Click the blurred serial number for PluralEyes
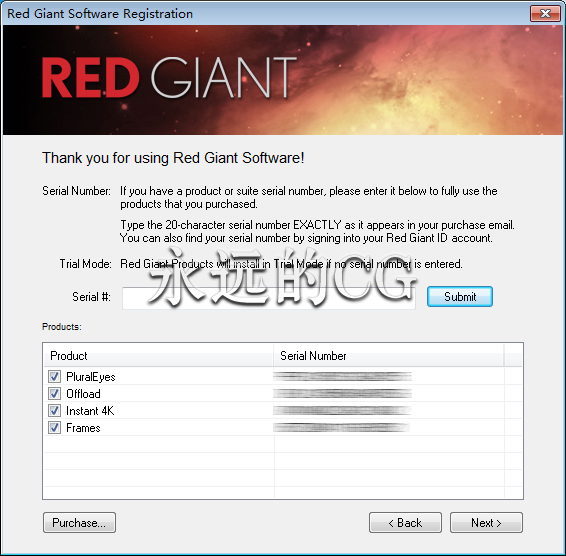 click(342, 377)
